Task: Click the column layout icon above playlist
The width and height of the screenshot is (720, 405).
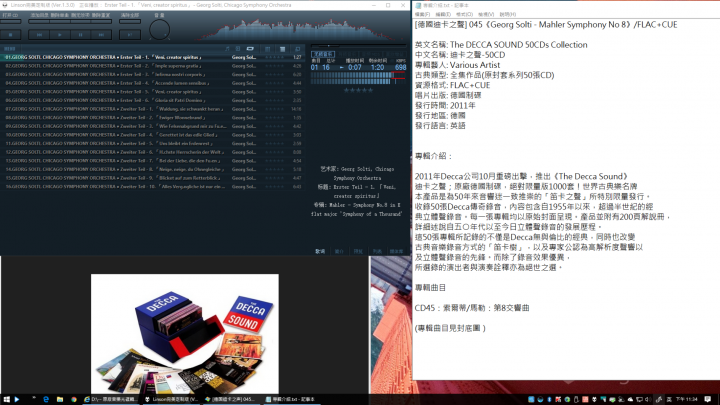Action: (268, 49)
